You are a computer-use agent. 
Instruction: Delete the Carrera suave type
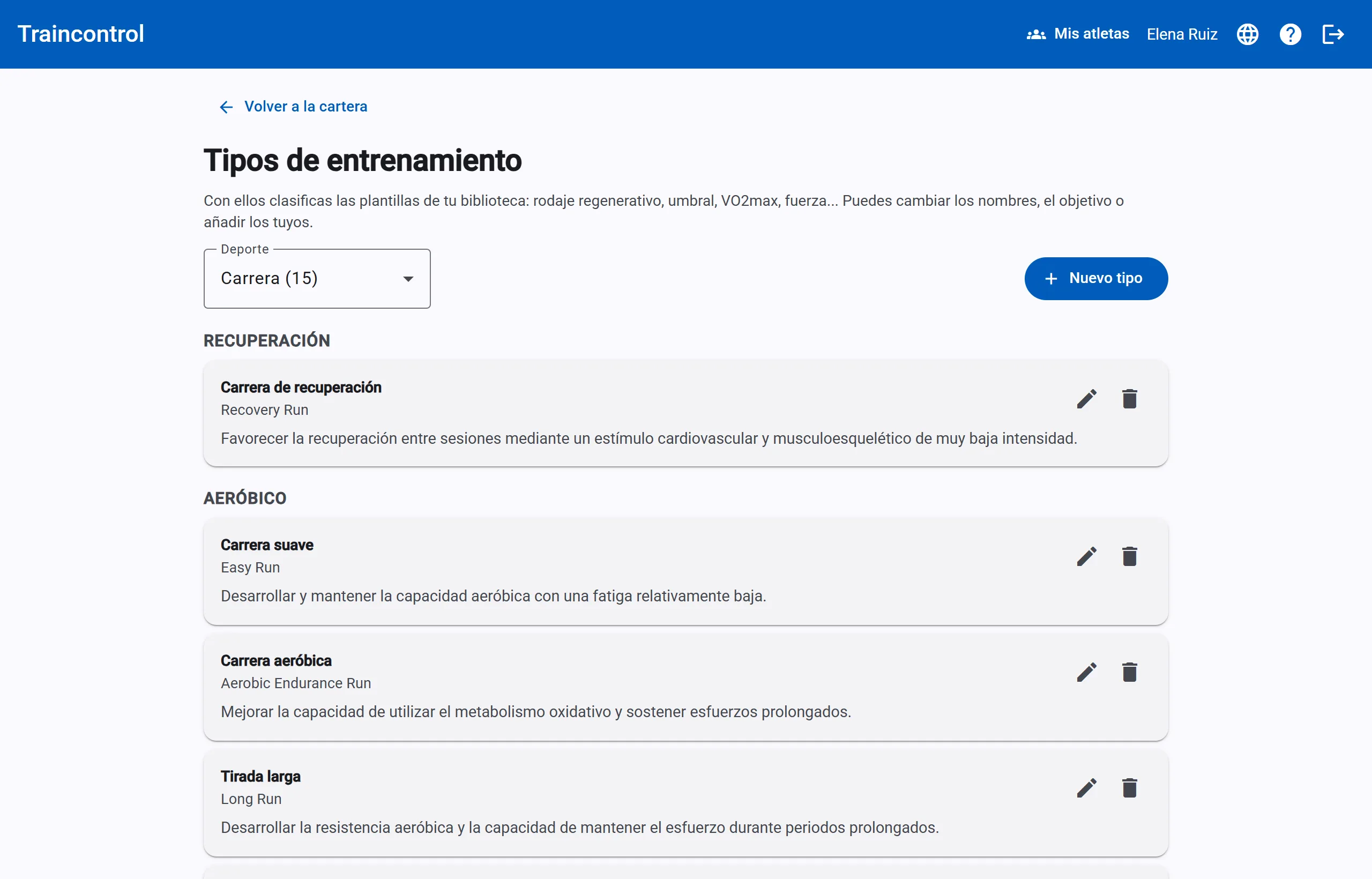(x=1129, y=556)
